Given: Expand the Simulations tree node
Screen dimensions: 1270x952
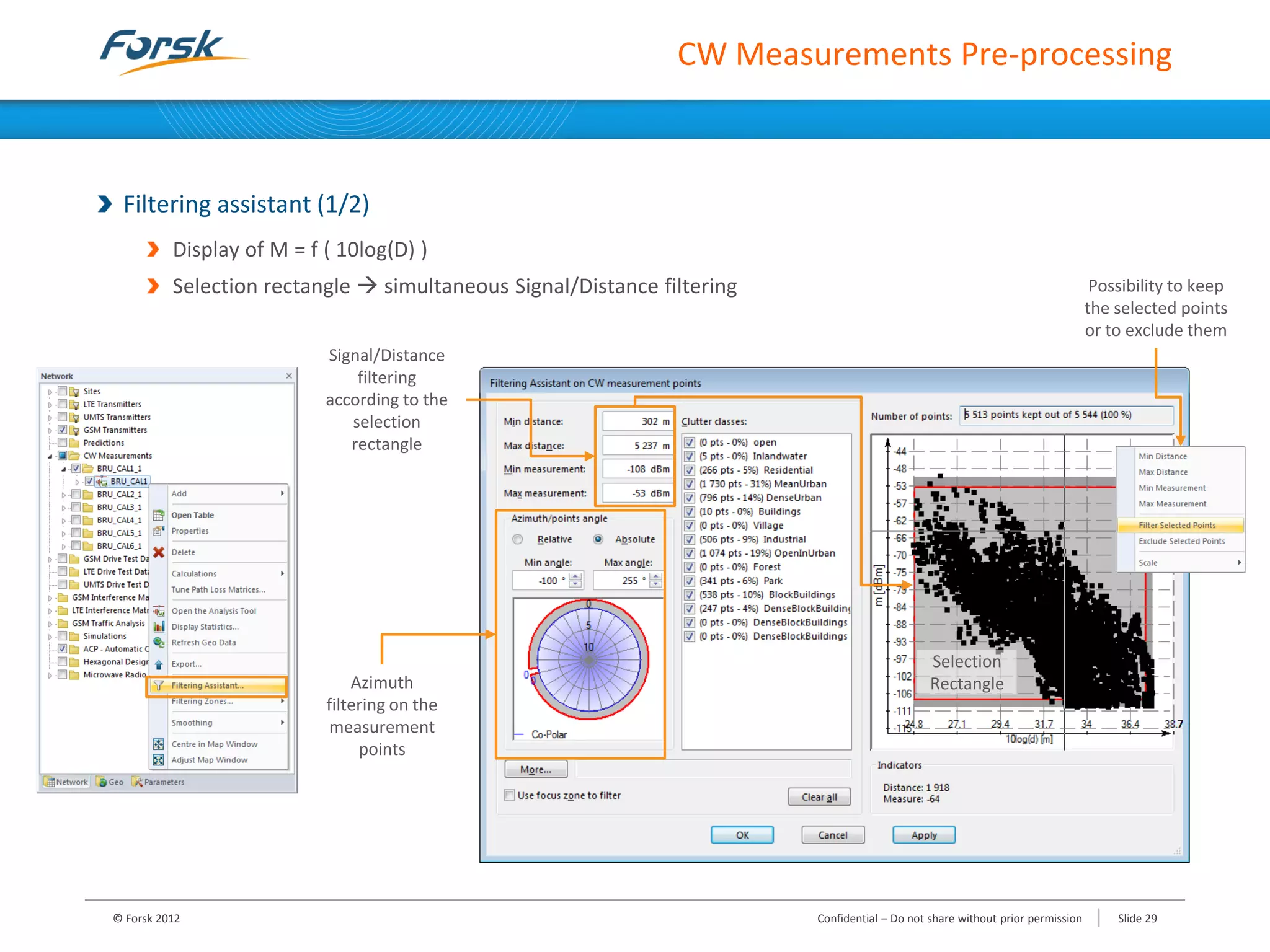Looking at the screenshot, I should tap(50, 637).
